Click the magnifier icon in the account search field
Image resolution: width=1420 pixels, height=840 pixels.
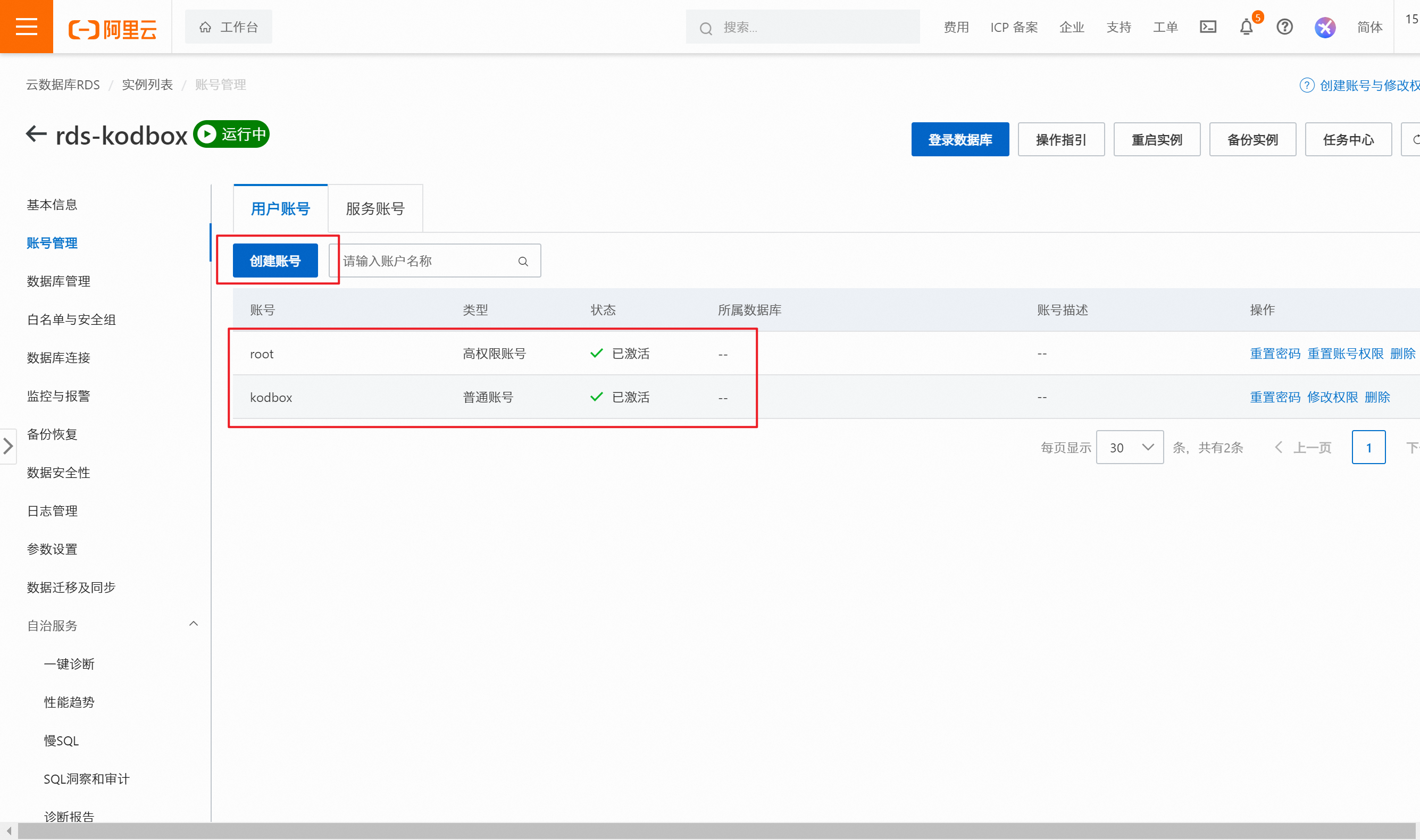coord(523,261)
